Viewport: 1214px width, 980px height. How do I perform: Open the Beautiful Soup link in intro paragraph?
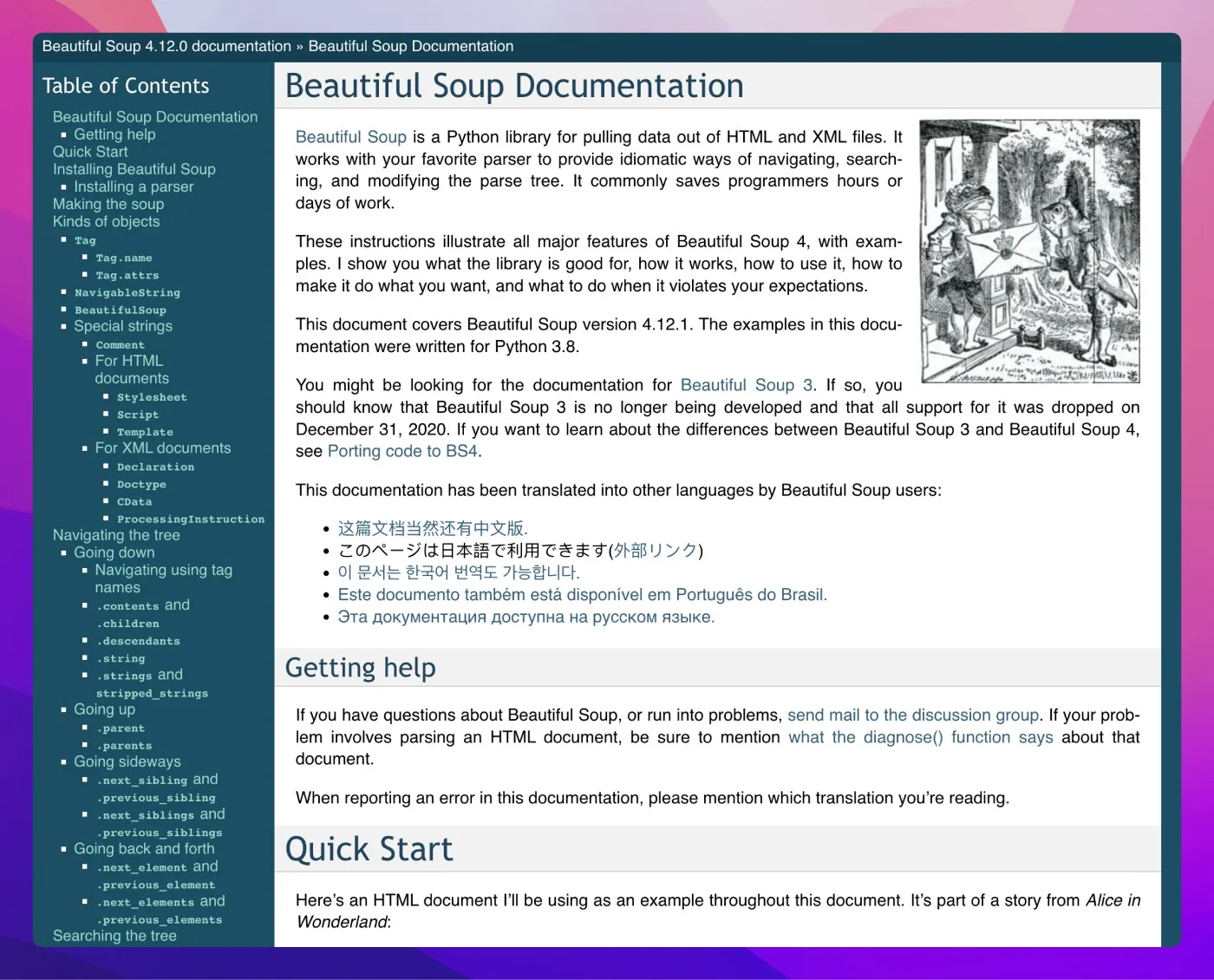[350, 137]
